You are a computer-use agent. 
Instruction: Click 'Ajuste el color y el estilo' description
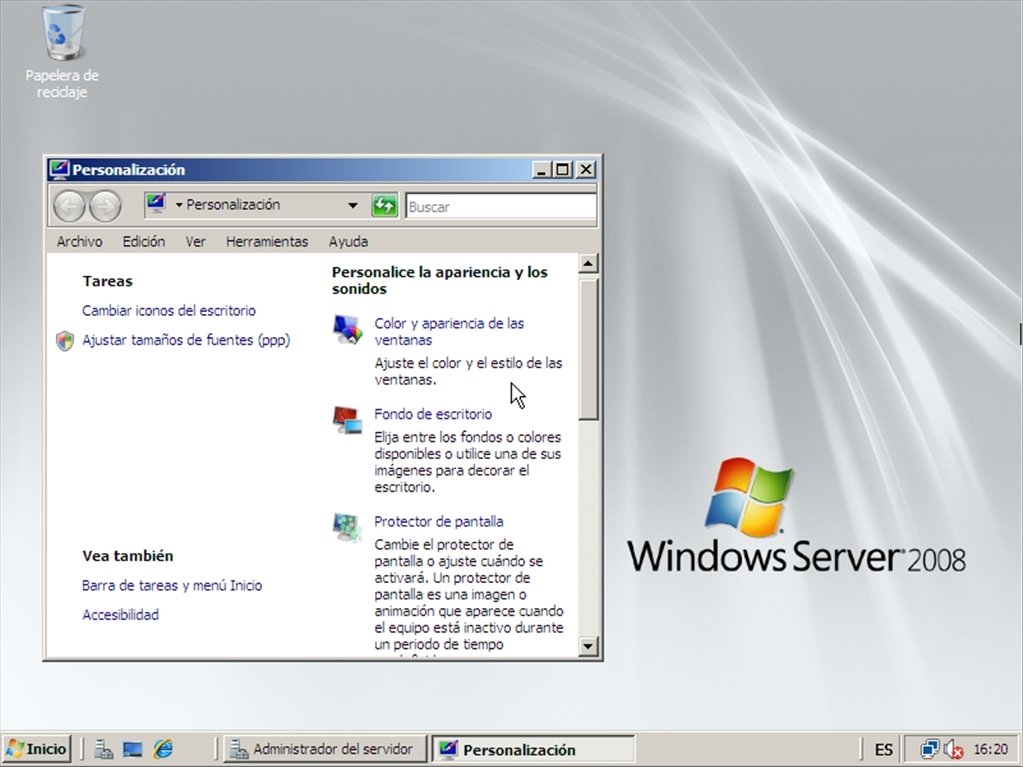468,371
